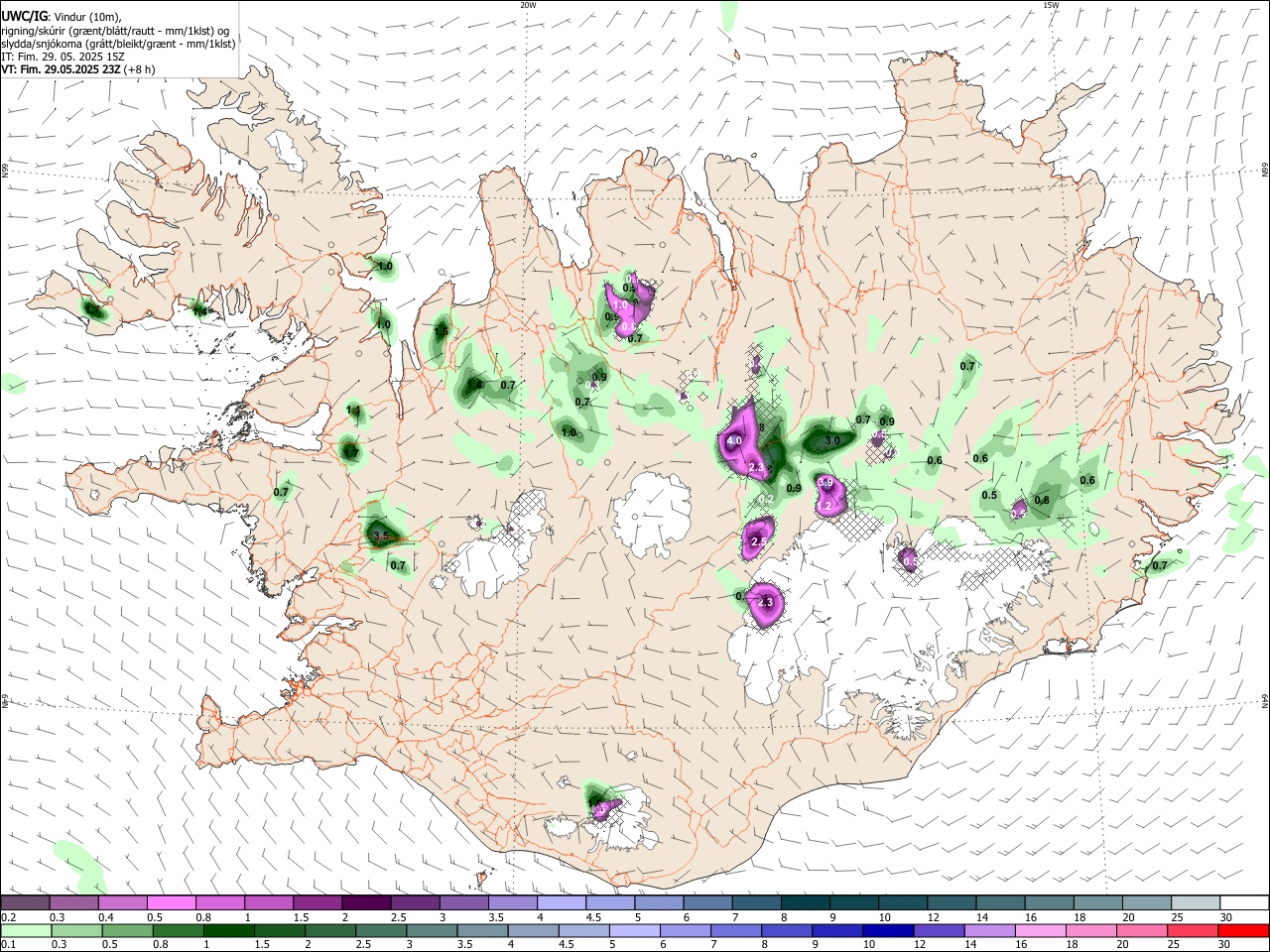Select the 'Vindur (10m)' header text
Screen dimensions: 1270x952
click(x=85, y=17)
